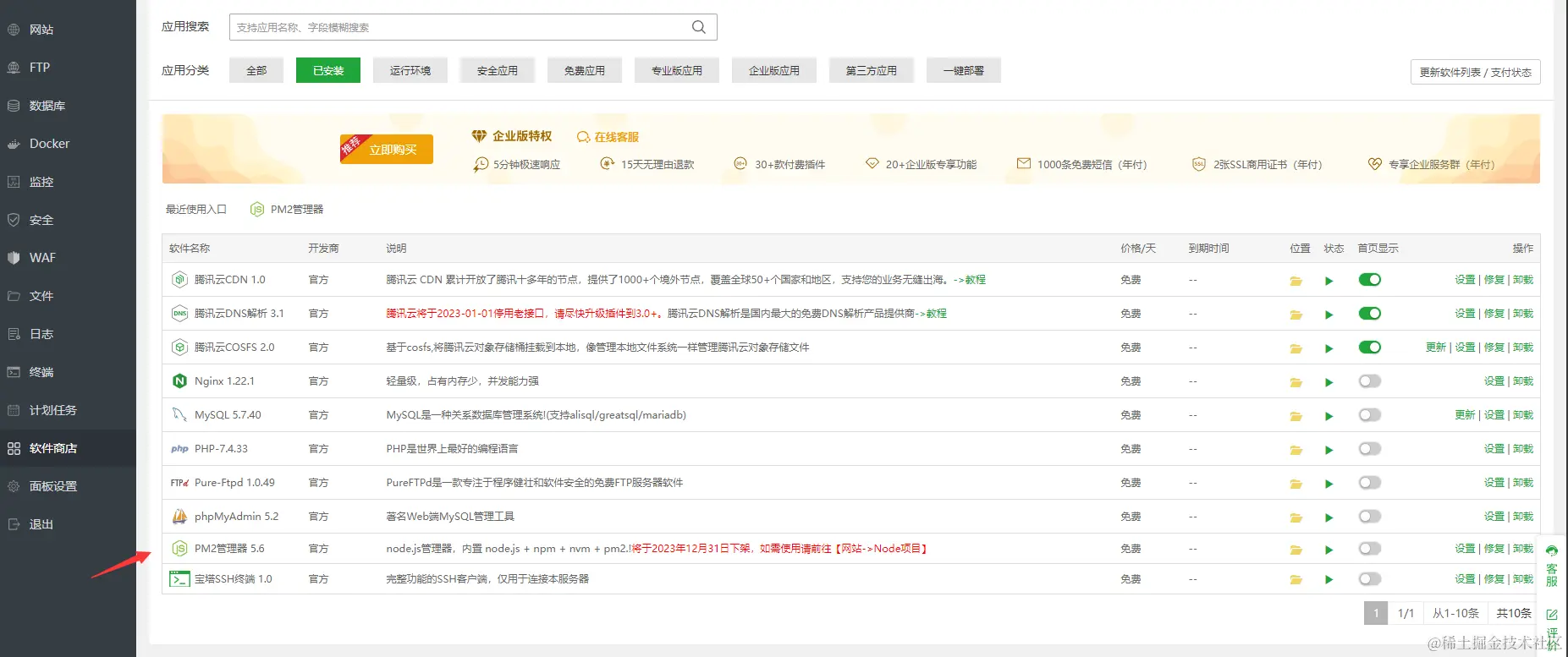Click the Pure-Ftpd FTP icon
The width and height of the screenshot is (1568, 657).
(179, 483)
